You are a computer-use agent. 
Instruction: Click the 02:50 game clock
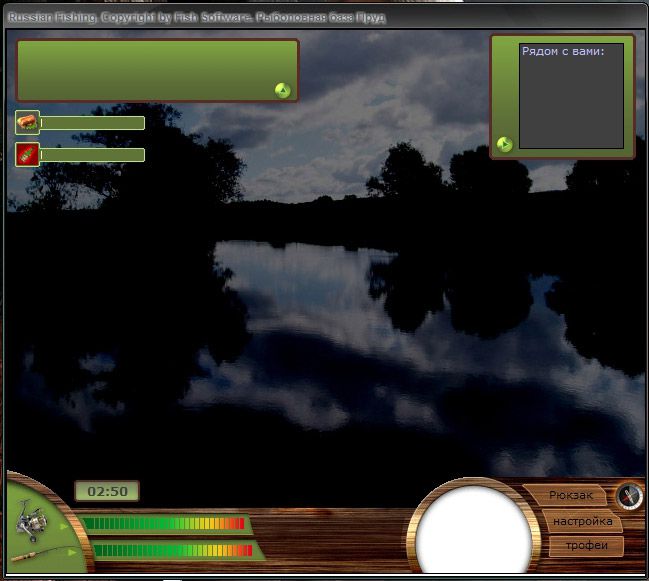pyautogui.click(x=107, y=491)
